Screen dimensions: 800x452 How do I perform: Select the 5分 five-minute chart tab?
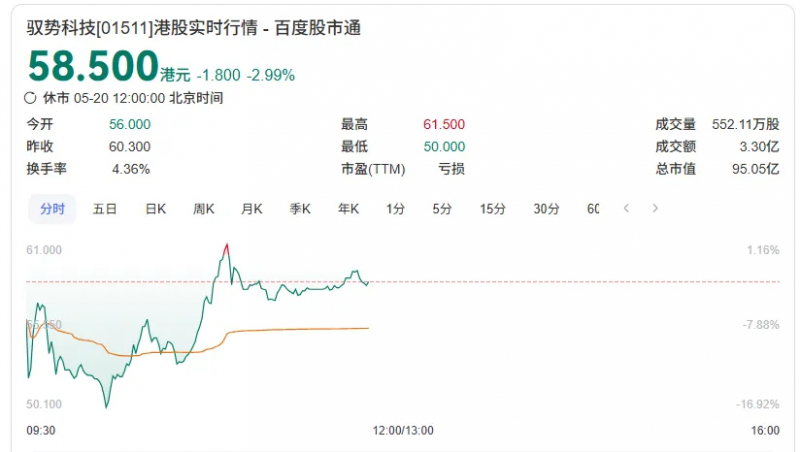[x=442, y=209]
